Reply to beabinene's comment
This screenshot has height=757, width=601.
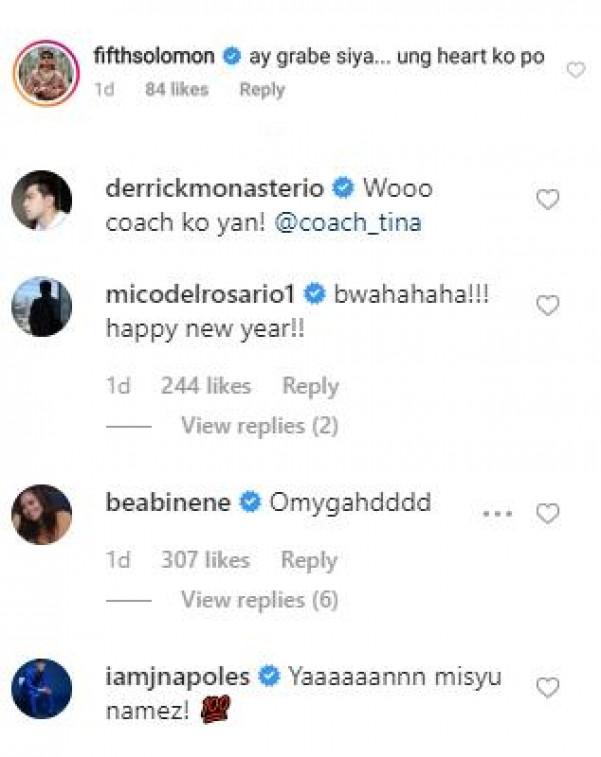[x=310, y=560]
